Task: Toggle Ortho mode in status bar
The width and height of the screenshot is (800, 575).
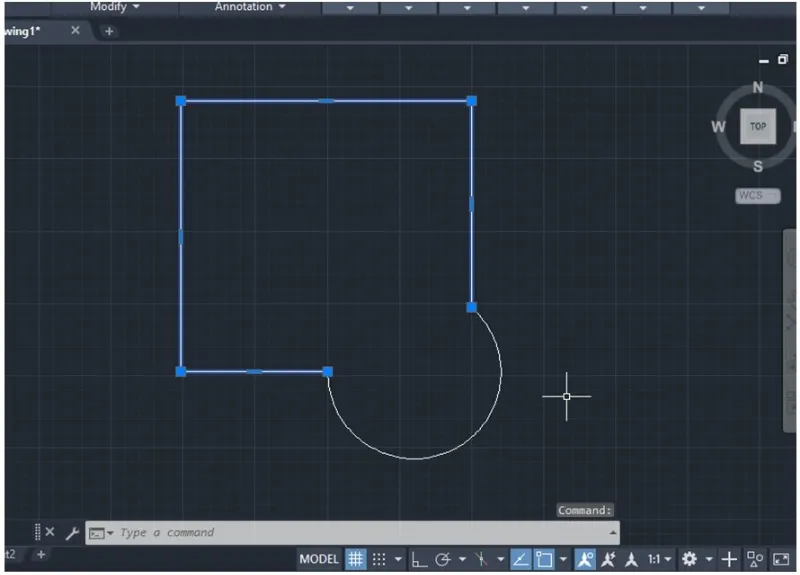Action: pyautogui.click(x=419, y=560)
